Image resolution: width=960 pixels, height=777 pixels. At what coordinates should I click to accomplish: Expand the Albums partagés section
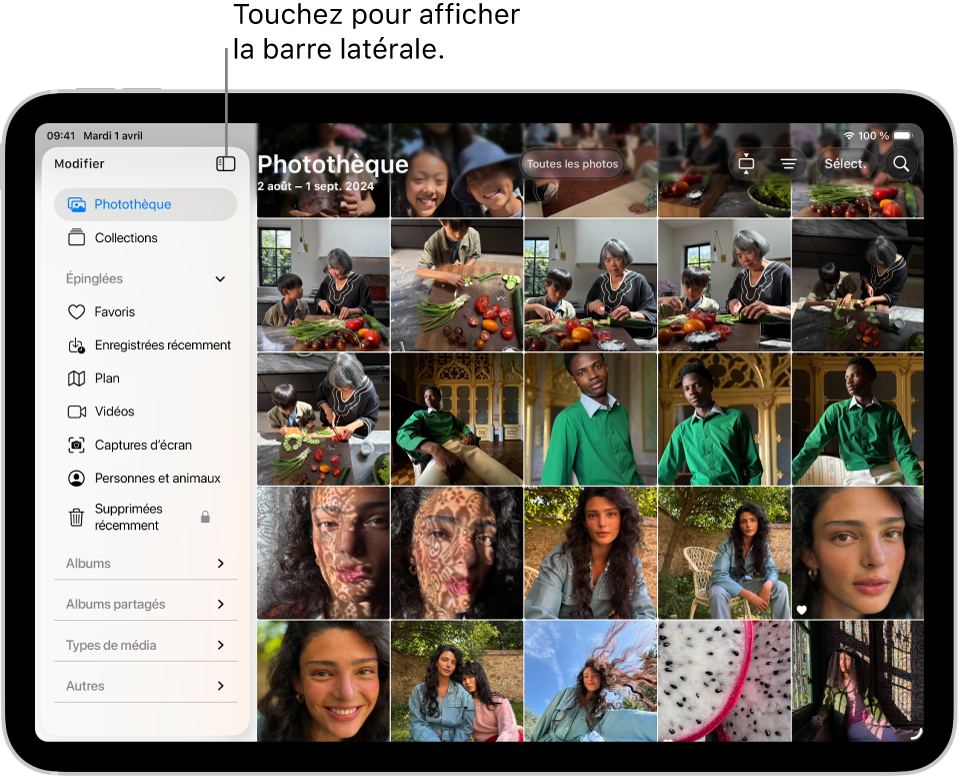220,604
